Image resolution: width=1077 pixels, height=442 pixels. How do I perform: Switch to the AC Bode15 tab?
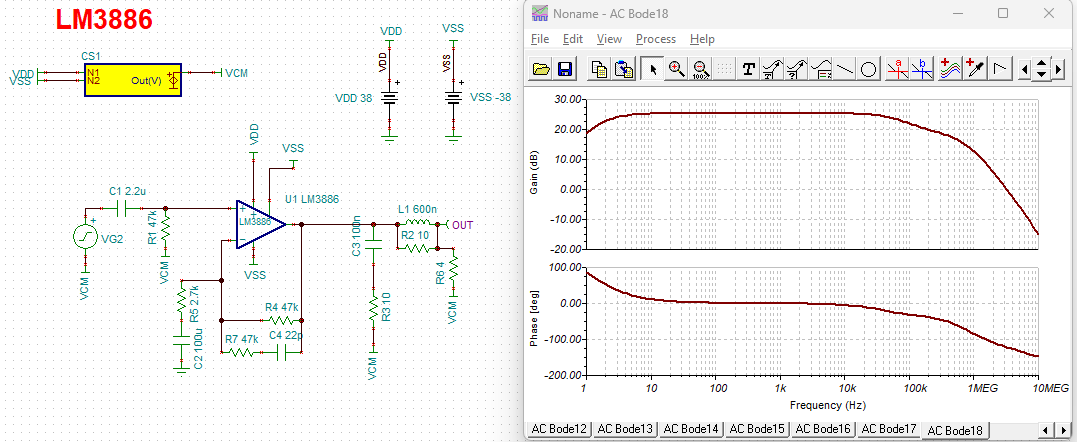click(757, 429)
